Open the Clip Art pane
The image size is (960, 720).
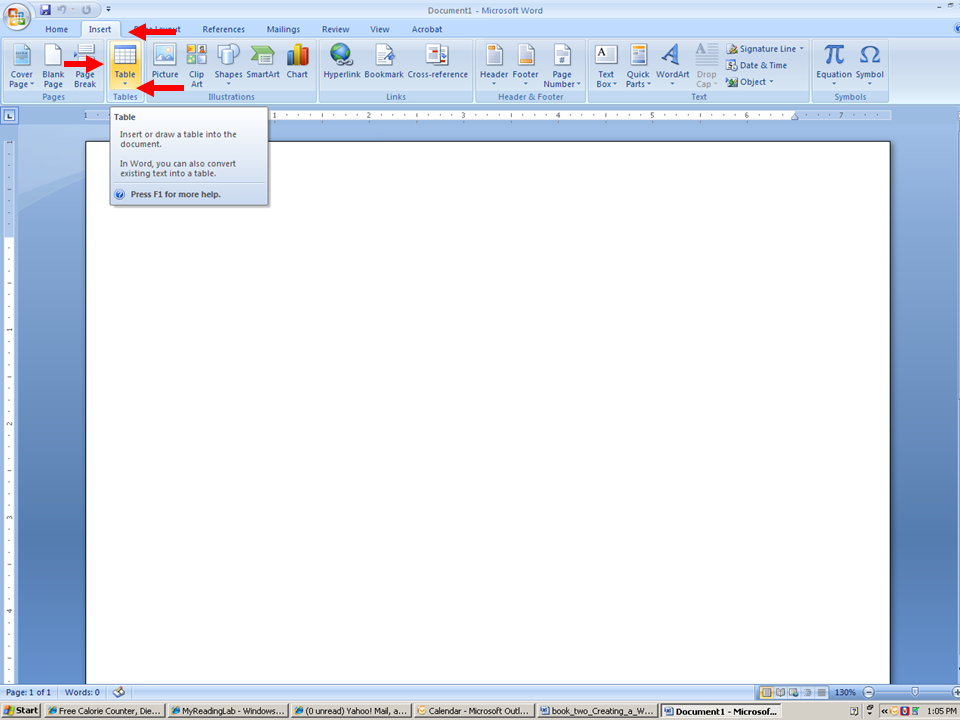[x=197, y=66]
